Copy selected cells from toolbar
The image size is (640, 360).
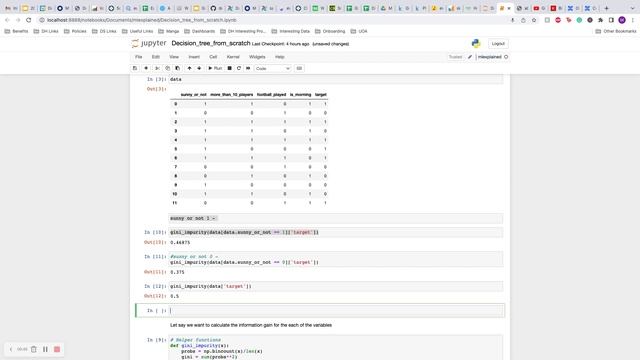pos(167,68)
